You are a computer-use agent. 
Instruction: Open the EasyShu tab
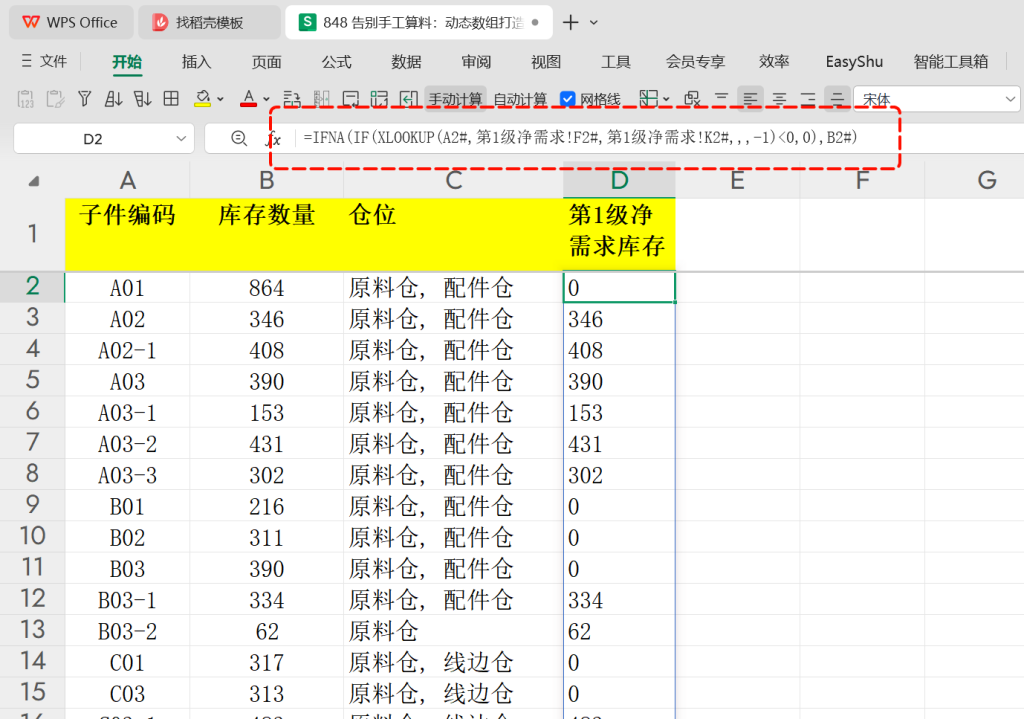(x=854, y=61)
